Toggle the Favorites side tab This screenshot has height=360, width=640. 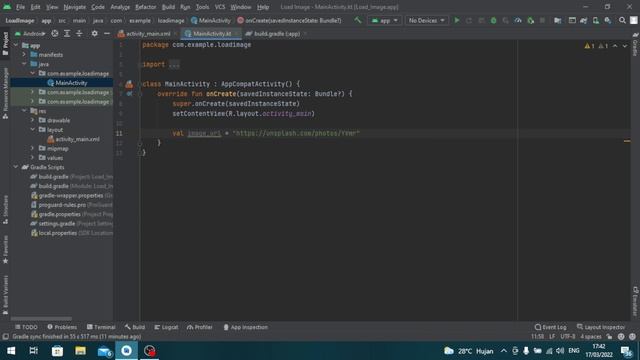[x=5, y=249]
